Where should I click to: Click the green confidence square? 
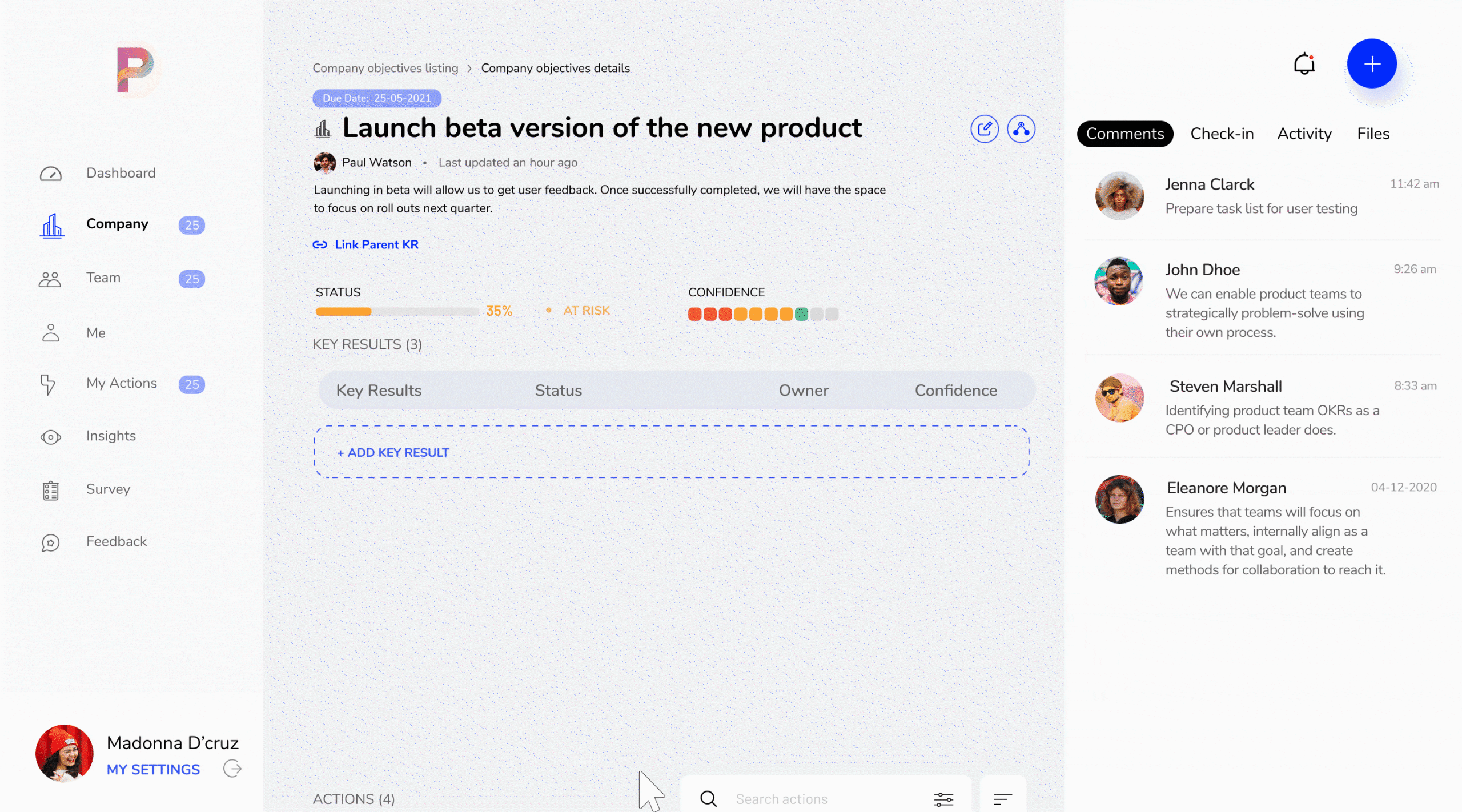(801, 314)
